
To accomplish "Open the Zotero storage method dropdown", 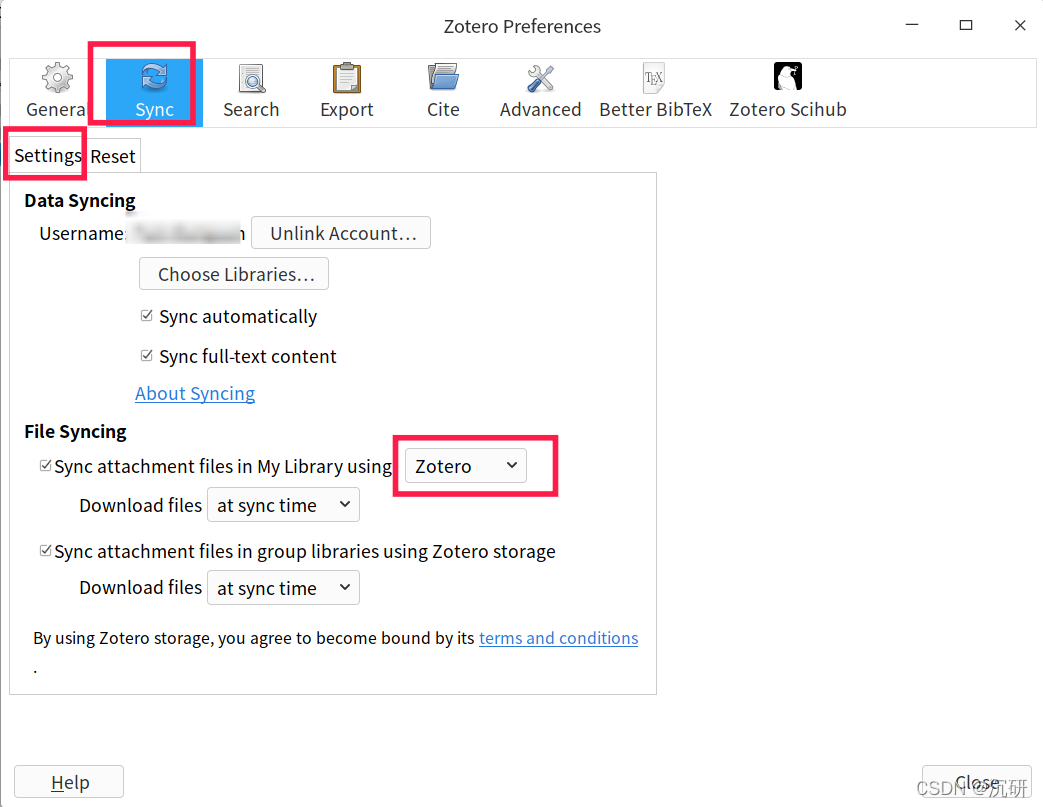I will [x=466, y=466].
